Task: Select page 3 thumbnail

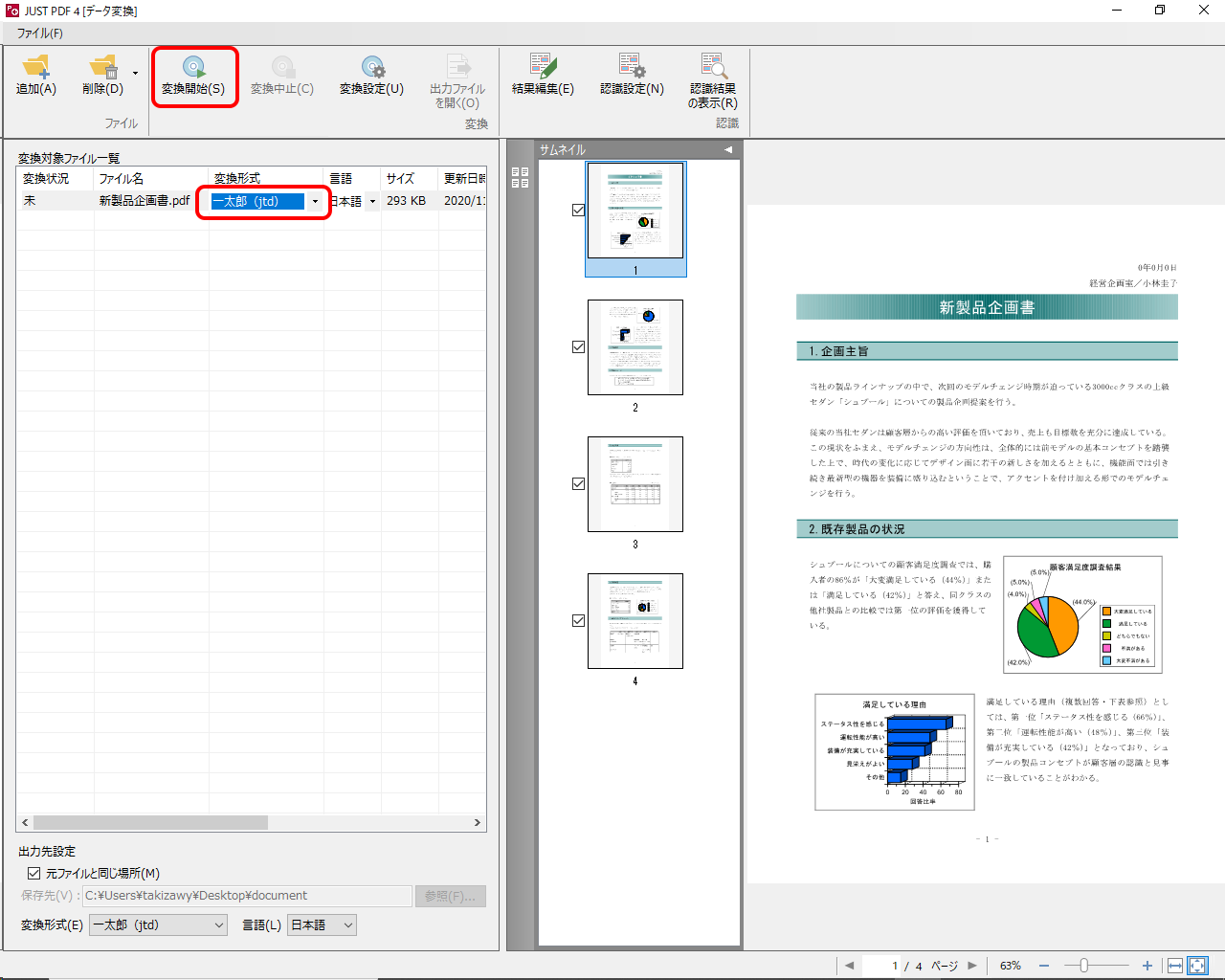Action: 635,484
